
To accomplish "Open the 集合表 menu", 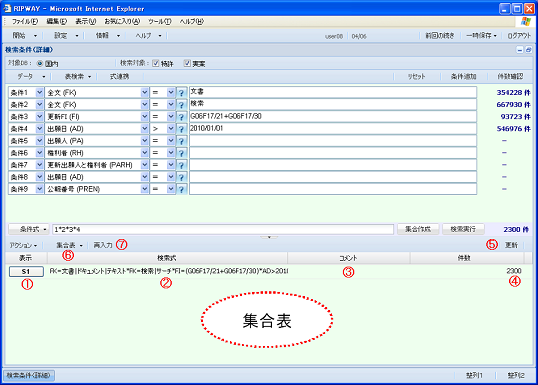I will (x=69, y=245).
